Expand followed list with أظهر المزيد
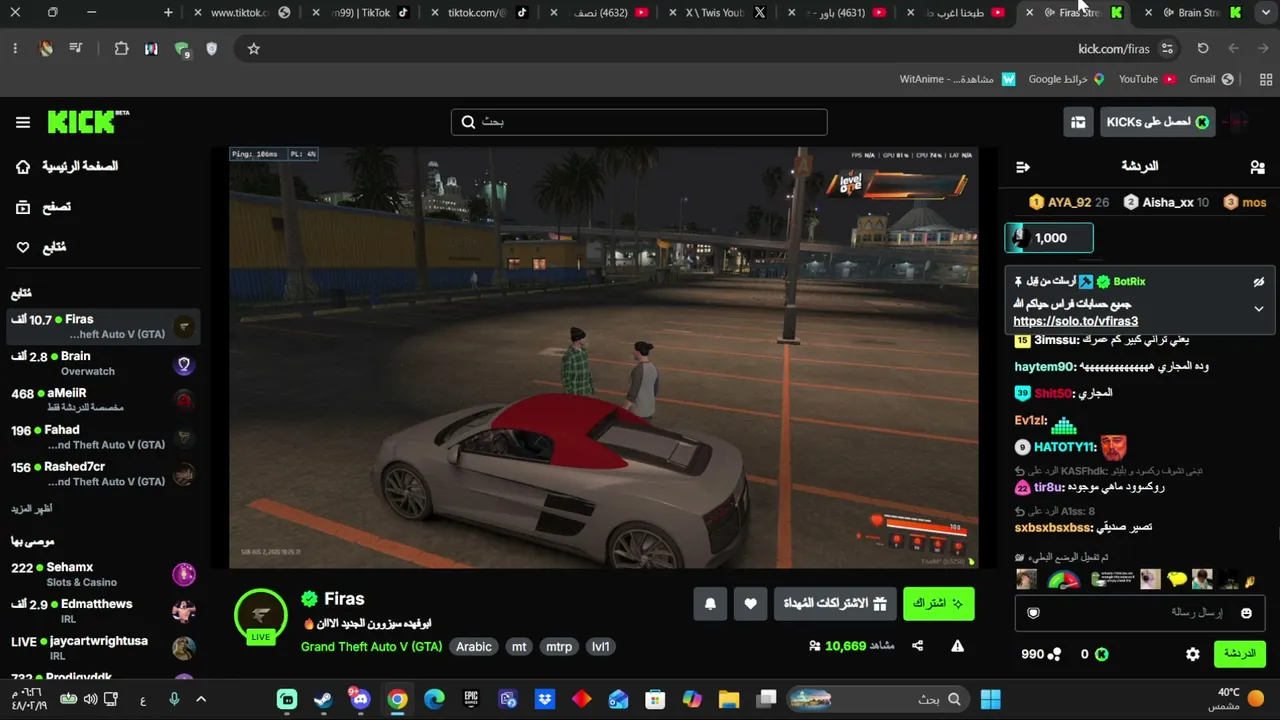 click(32, 509)
